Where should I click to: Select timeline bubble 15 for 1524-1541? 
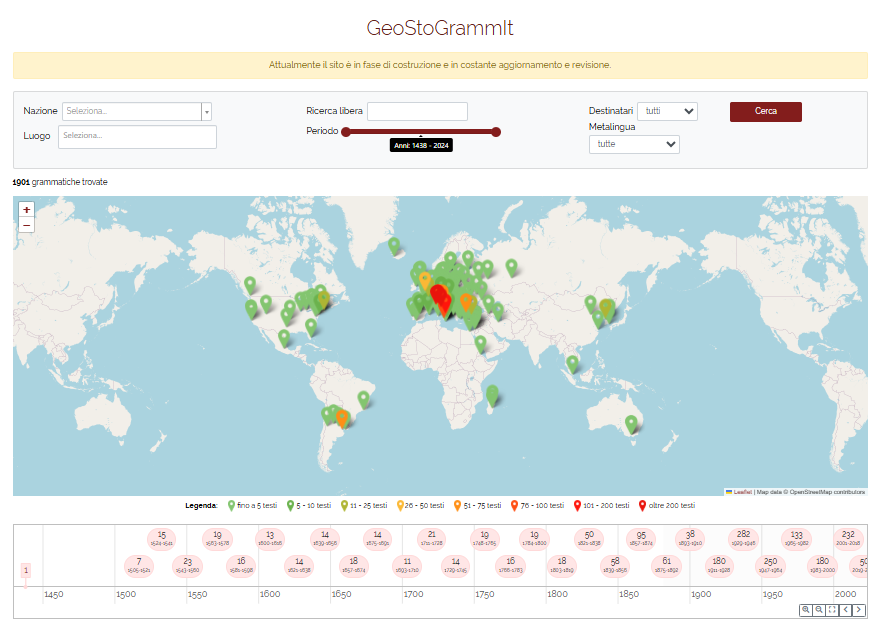(x=162, y=539)
